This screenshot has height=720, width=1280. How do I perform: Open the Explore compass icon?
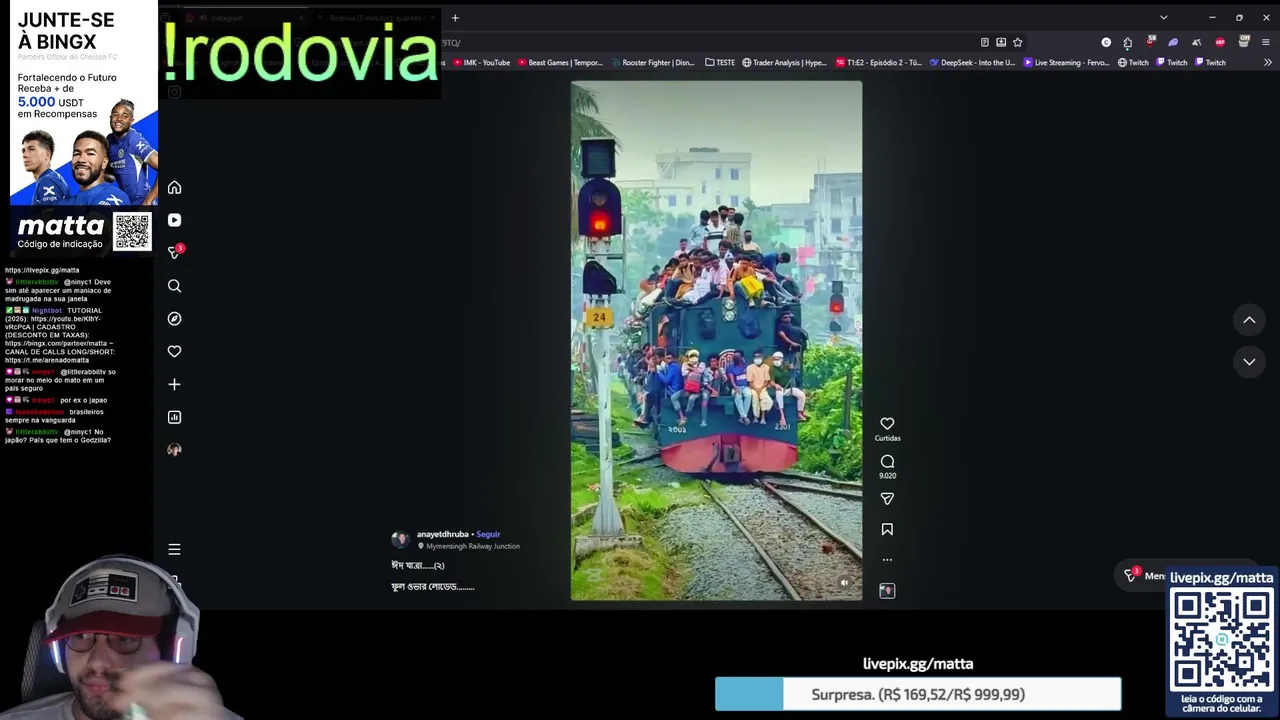(174, 318)
